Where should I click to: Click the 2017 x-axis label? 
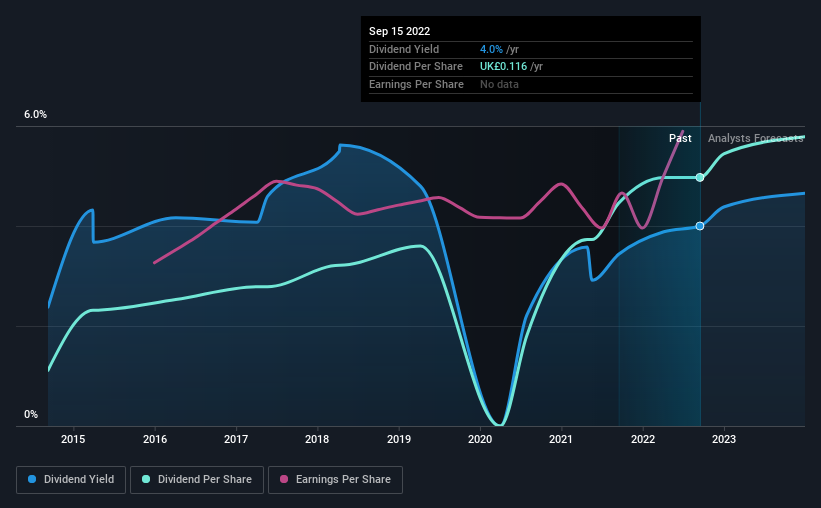[x=236, y=439]
